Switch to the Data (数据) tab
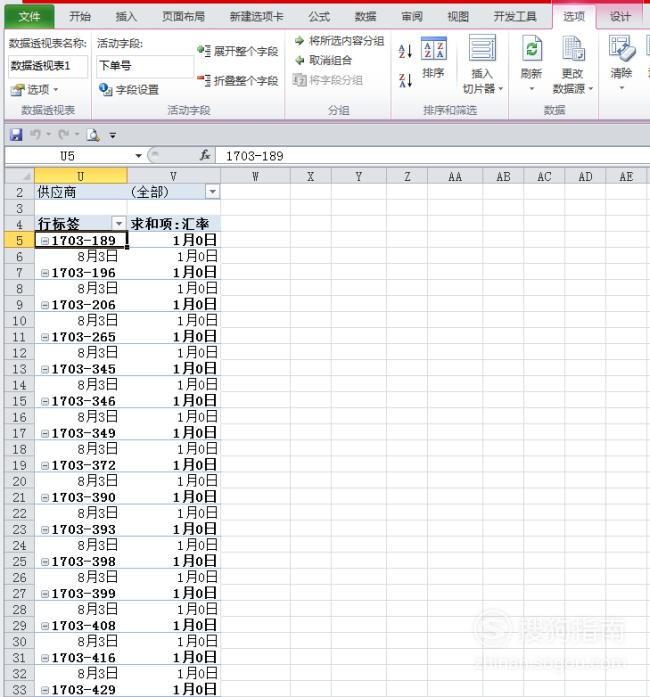The image size is (650, 697). [365, 17]
